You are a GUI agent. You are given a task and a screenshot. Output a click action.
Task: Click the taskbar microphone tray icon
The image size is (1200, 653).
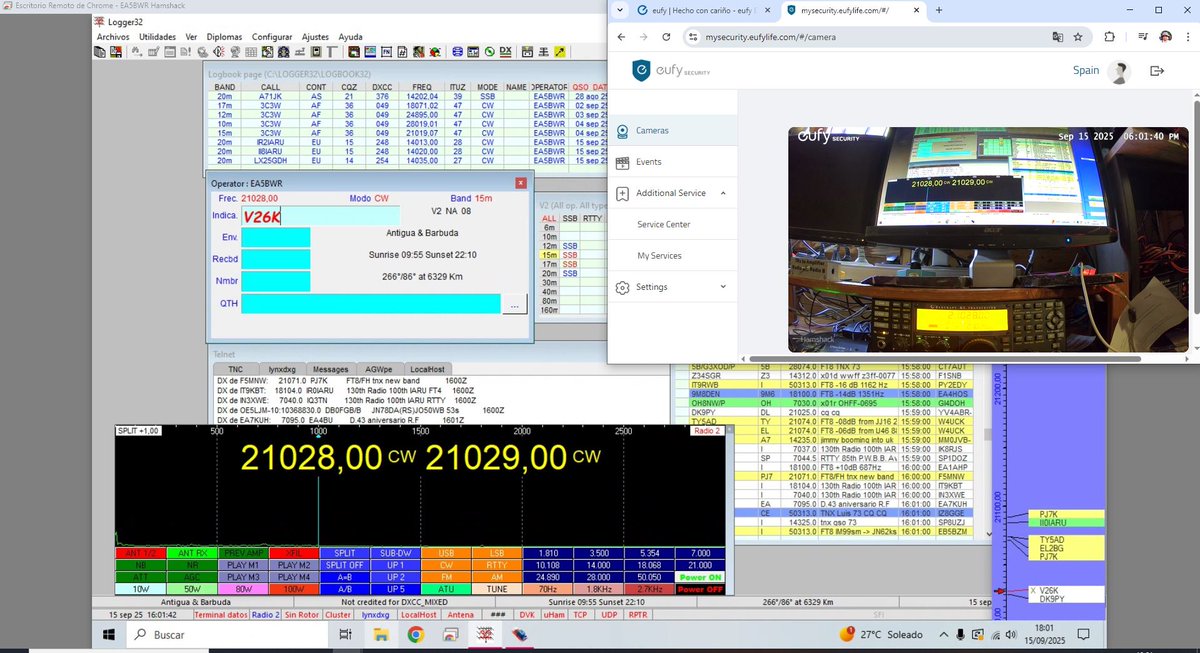pos(960,634)
